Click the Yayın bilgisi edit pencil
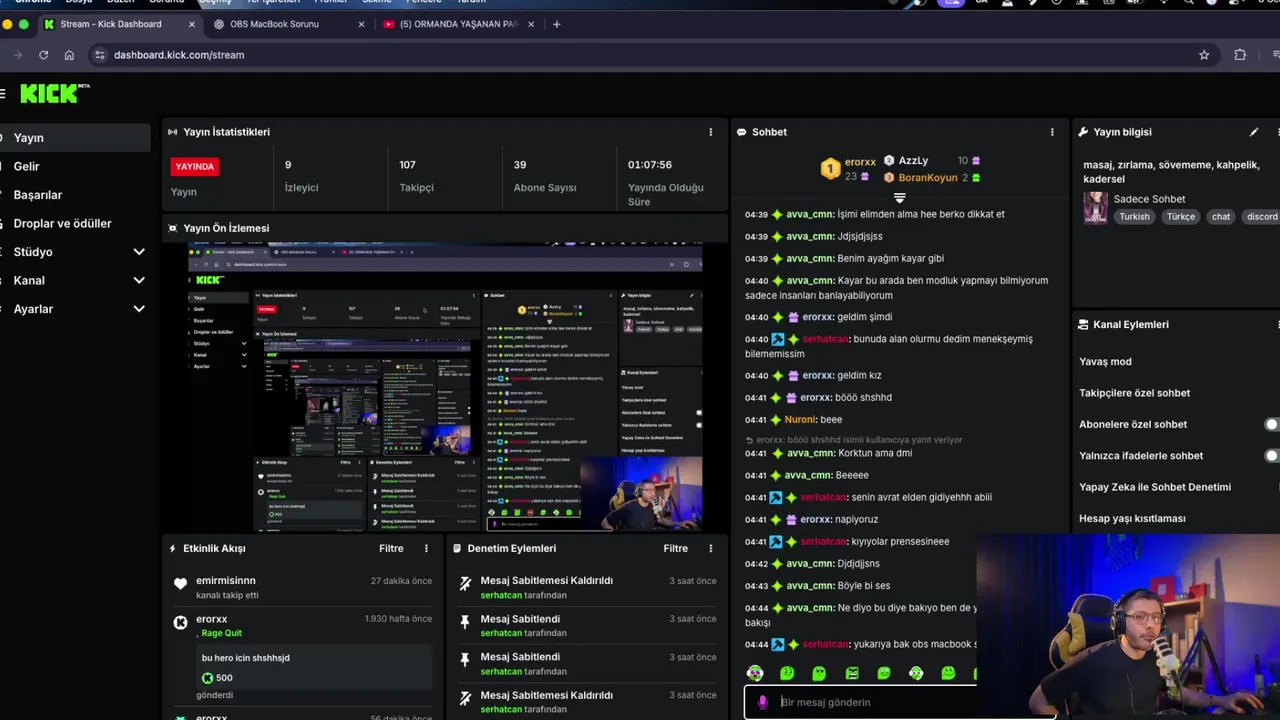The height and width of the screenshot is (720, 1280). [1254, 132]
